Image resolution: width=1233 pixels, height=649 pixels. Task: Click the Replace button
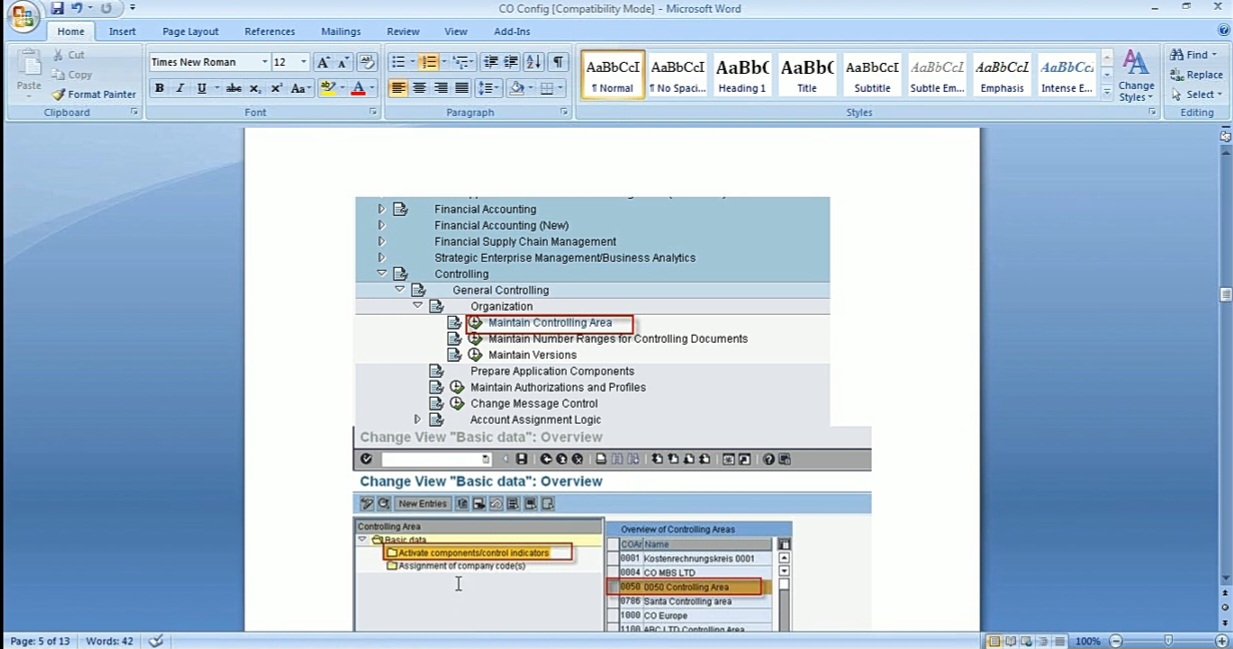click(x=1196, y=75)
